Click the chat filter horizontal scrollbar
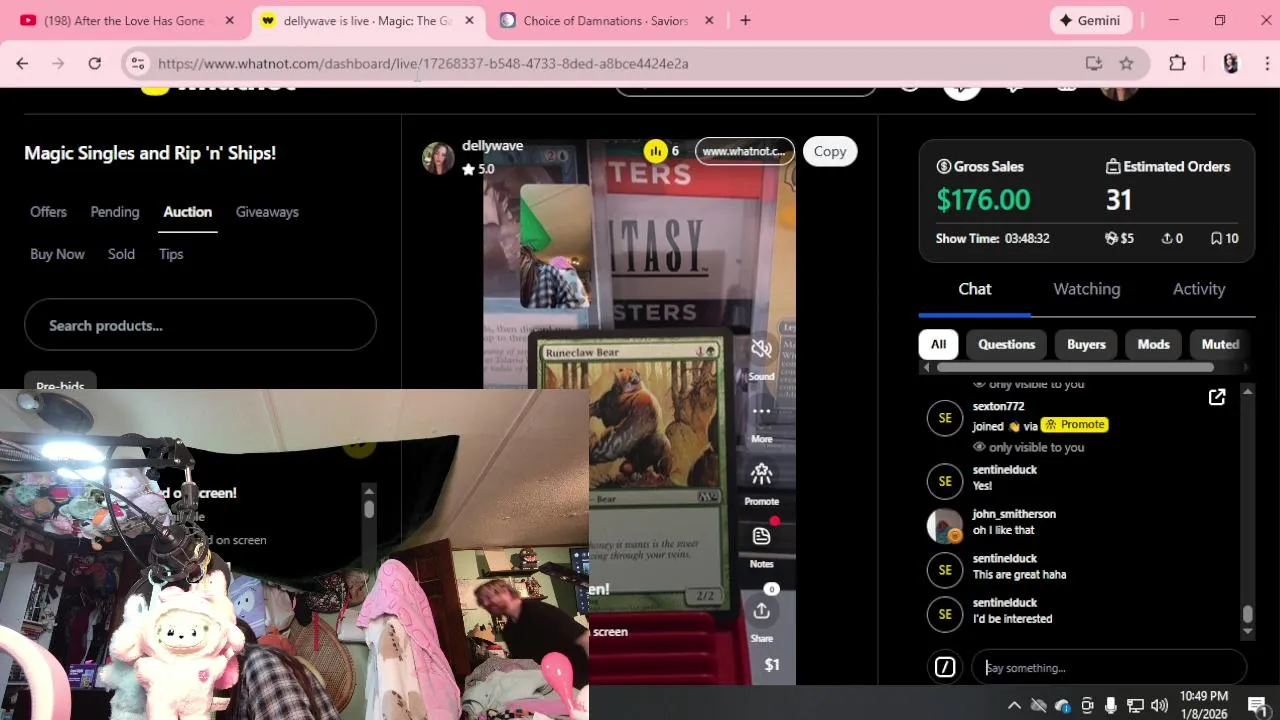This screenshot has width=1280, height=720. point(1076,367)
